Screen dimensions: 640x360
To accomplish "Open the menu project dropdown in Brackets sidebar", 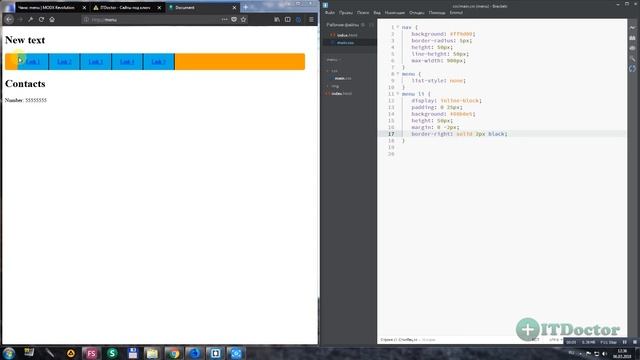I will click(333, 60).
